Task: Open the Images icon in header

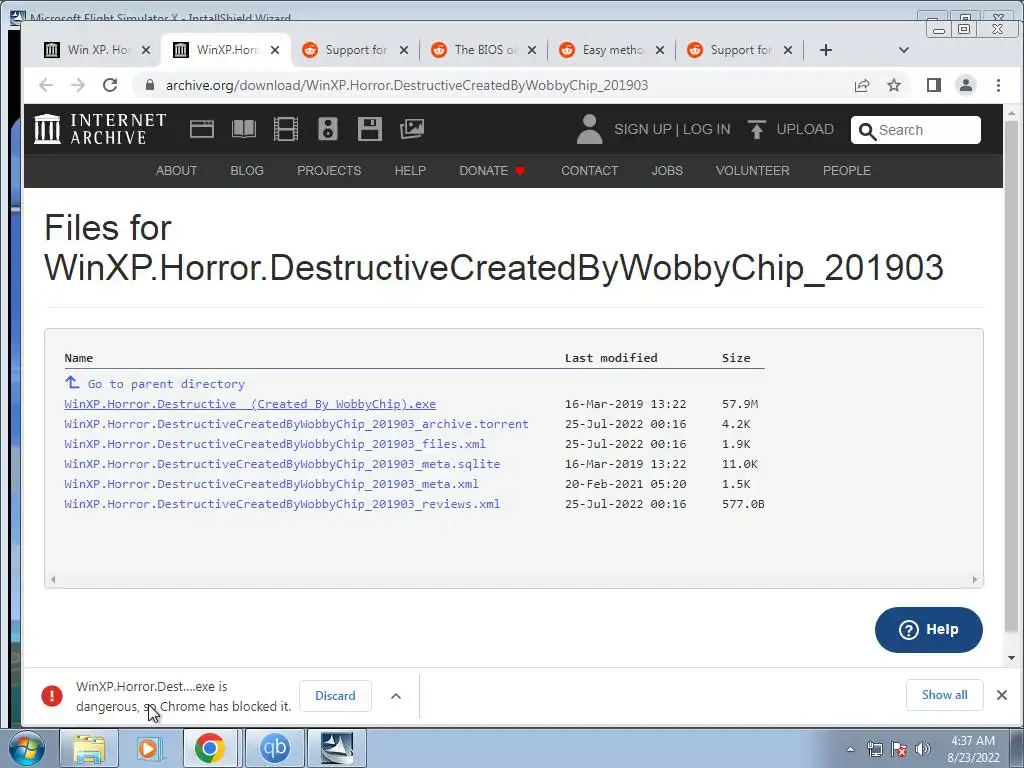Action: [x=411, y=129]
